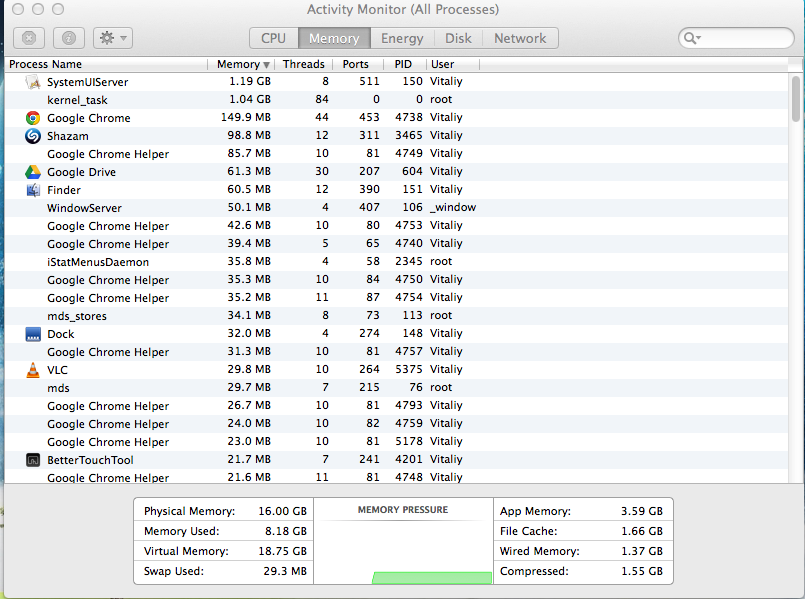The image size is (805, 599).
Task: Click the green Memory Pressure graph
Action: [432, 577]
